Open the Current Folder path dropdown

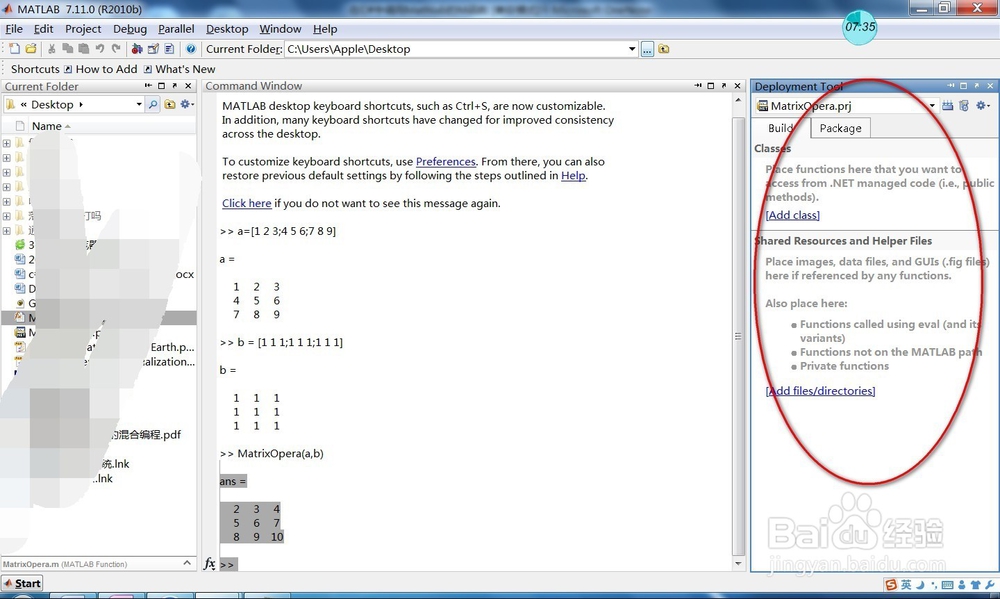coord(631,49)
